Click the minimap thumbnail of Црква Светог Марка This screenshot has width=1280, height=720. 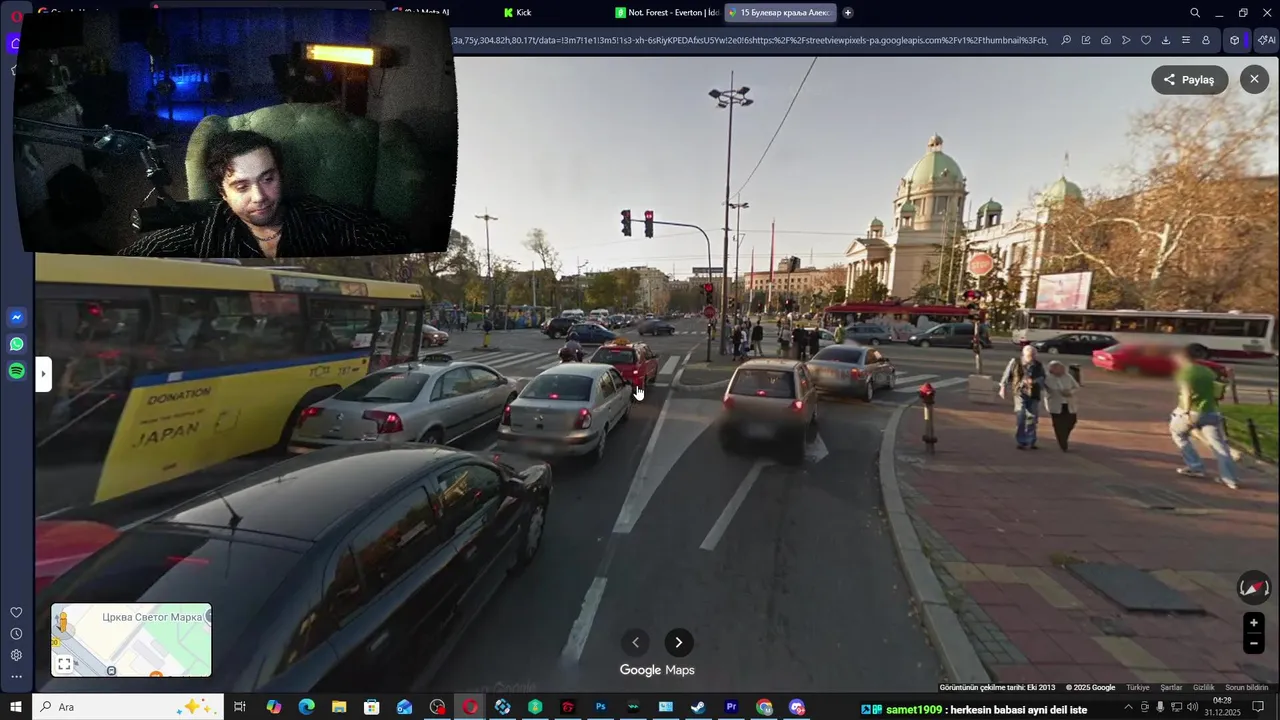tap(131, 640)
